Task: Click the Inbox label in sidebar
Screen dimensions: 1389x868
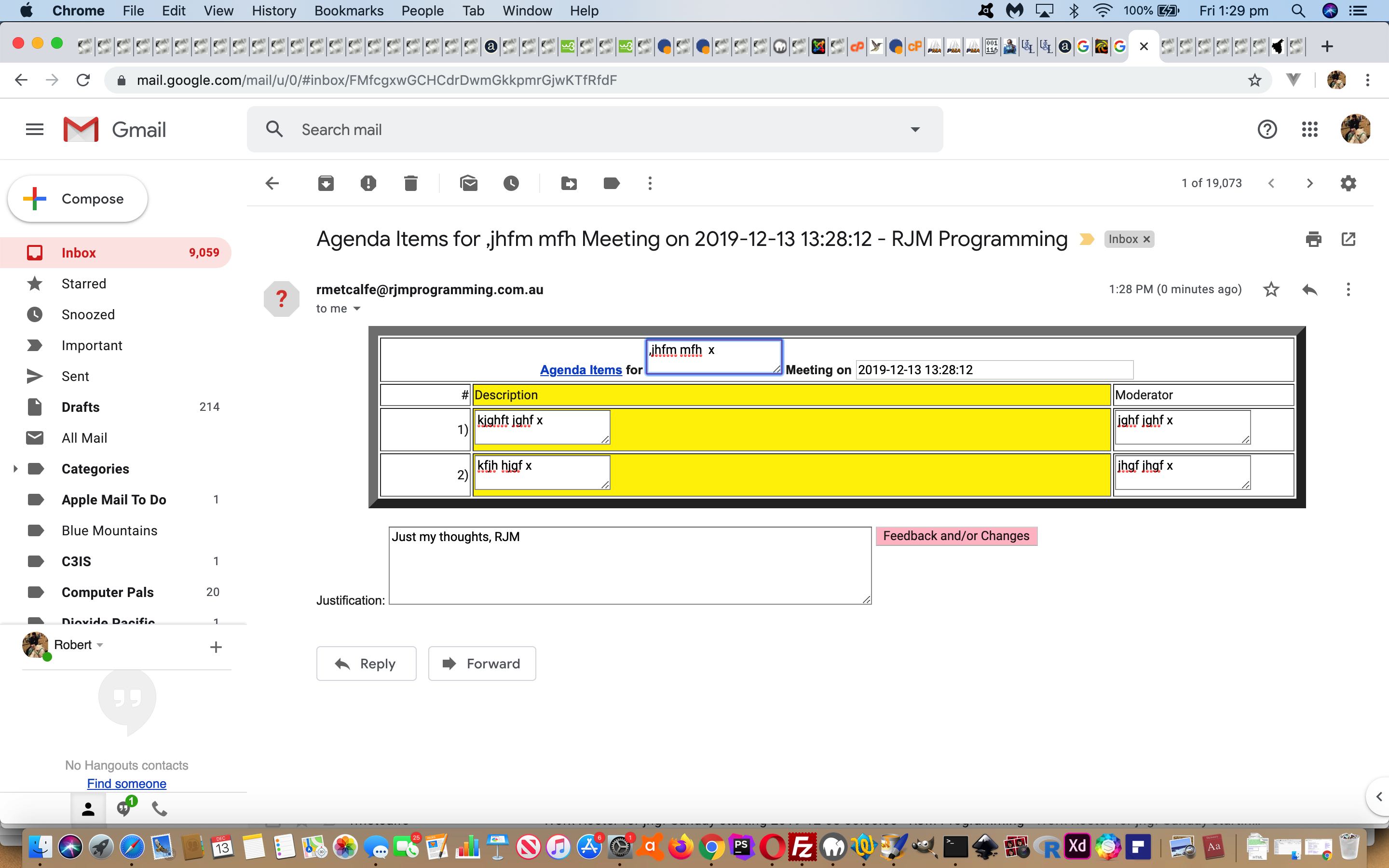Action: 79,252
